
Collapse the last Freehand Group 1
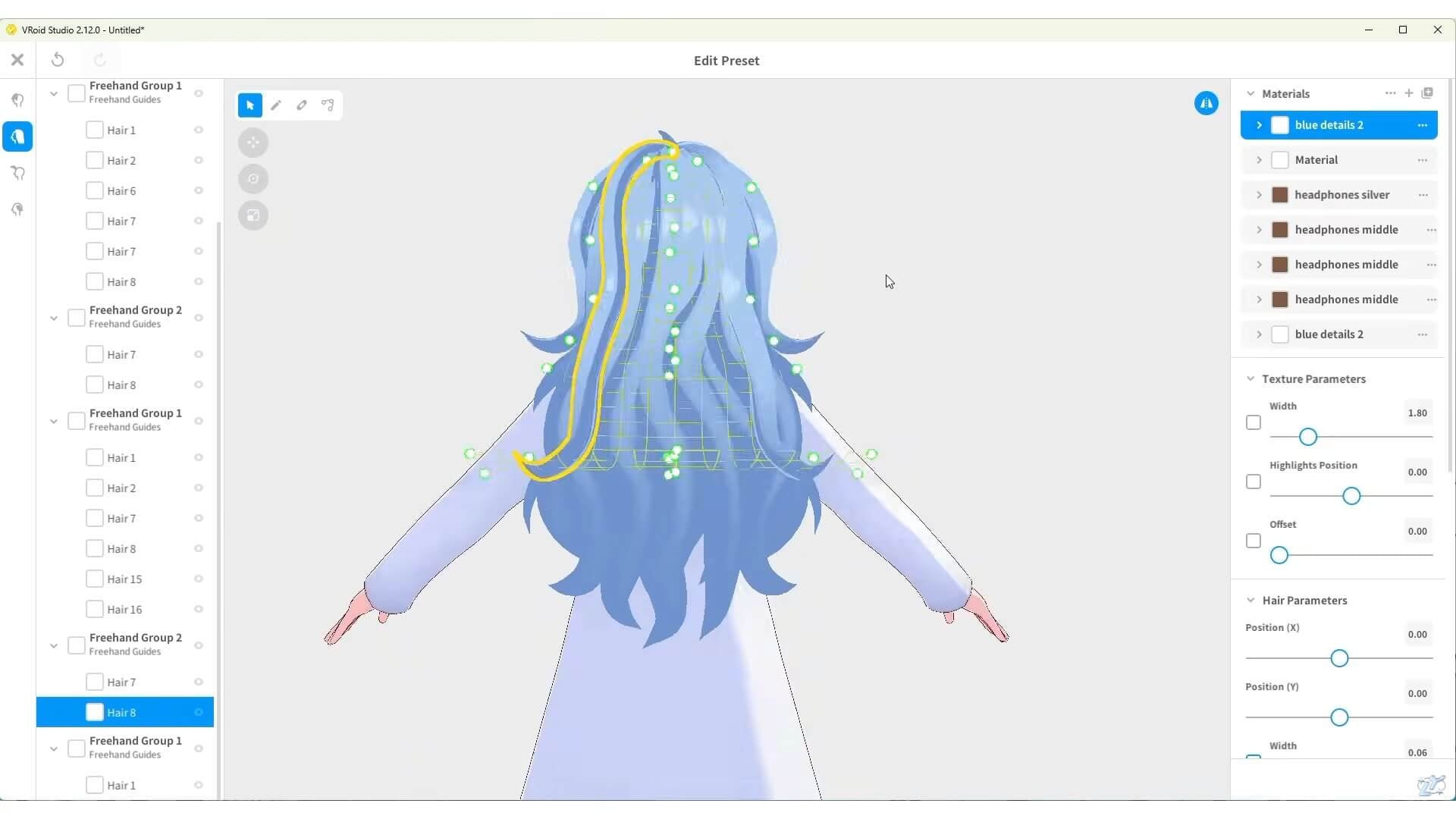(x=54, y=749)
